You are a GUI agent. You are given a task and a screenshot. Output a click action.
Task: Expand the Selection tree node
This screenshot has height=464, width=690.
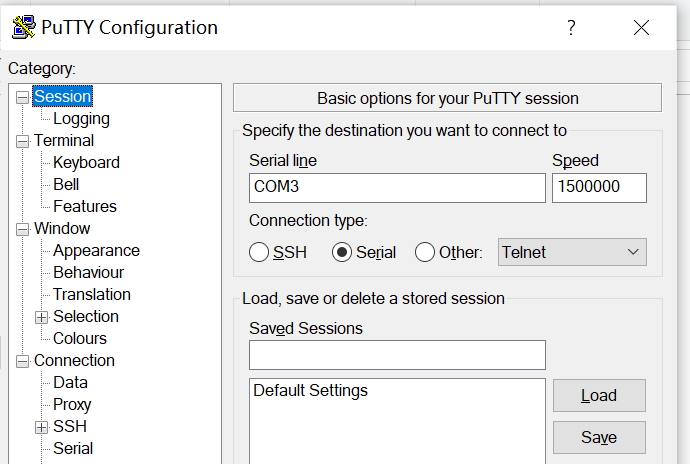coord(41,317)
